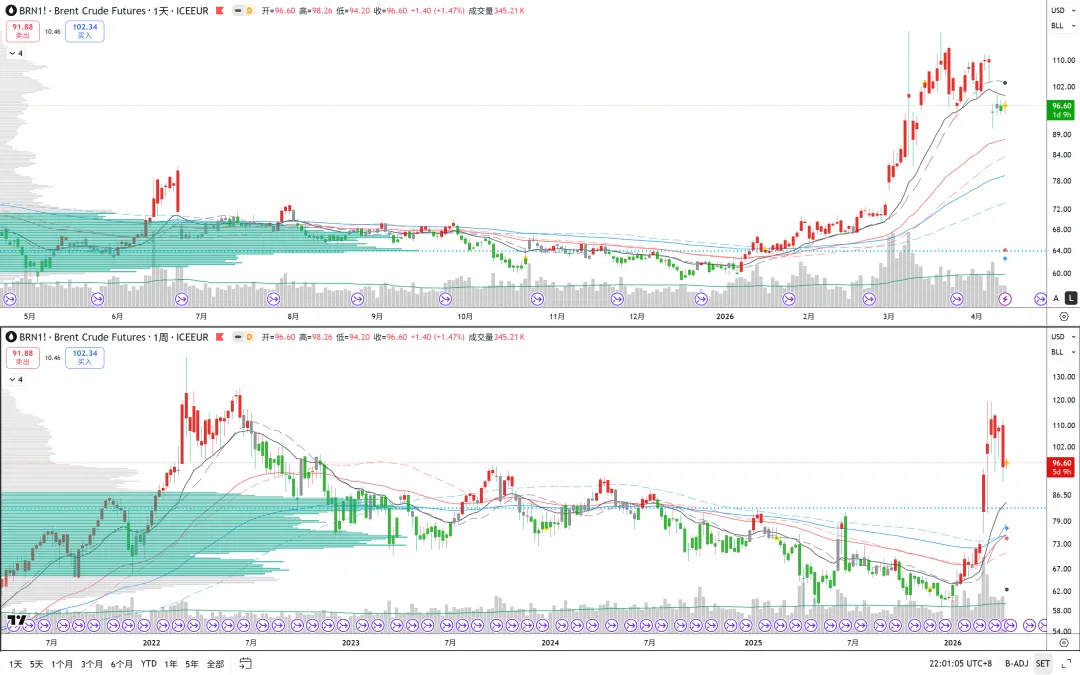Click the 91.88 卖出 button on weekly chart
The width and height of the screenshot is (1080, 675).
click(x=23, y=357)
